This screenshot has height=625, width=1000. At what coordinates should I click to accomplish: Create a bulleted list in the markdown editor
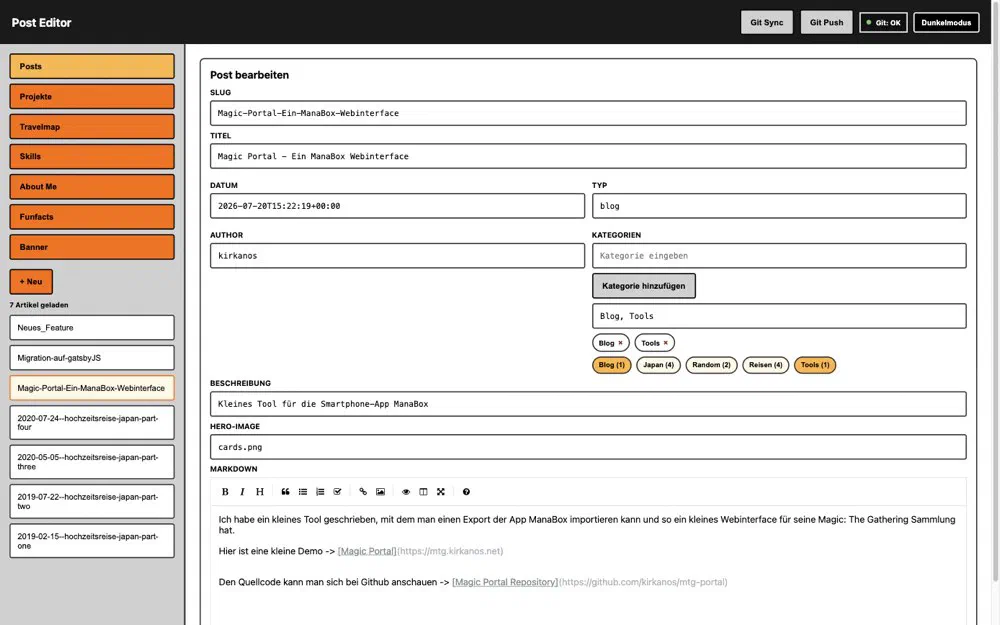click(x=303, y=492)
